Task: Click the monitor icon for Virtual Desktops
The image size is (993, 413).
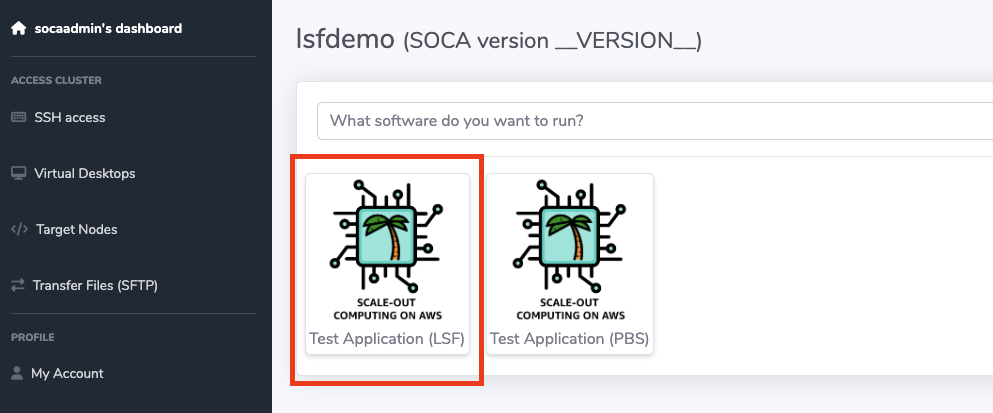Action: point(18,174)
